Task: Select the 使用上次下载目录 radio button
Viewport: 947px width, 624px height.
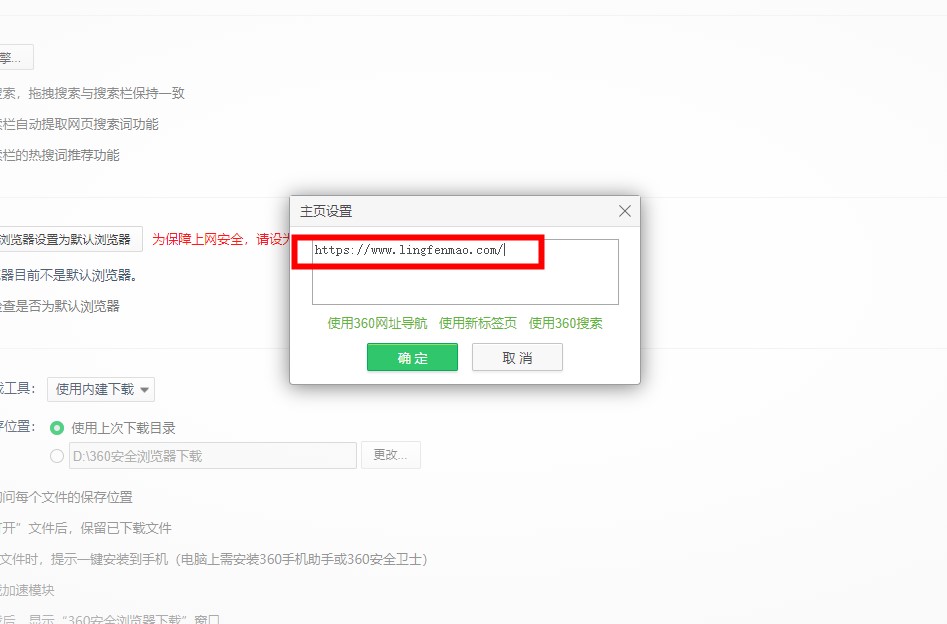Action: point(57,428)
